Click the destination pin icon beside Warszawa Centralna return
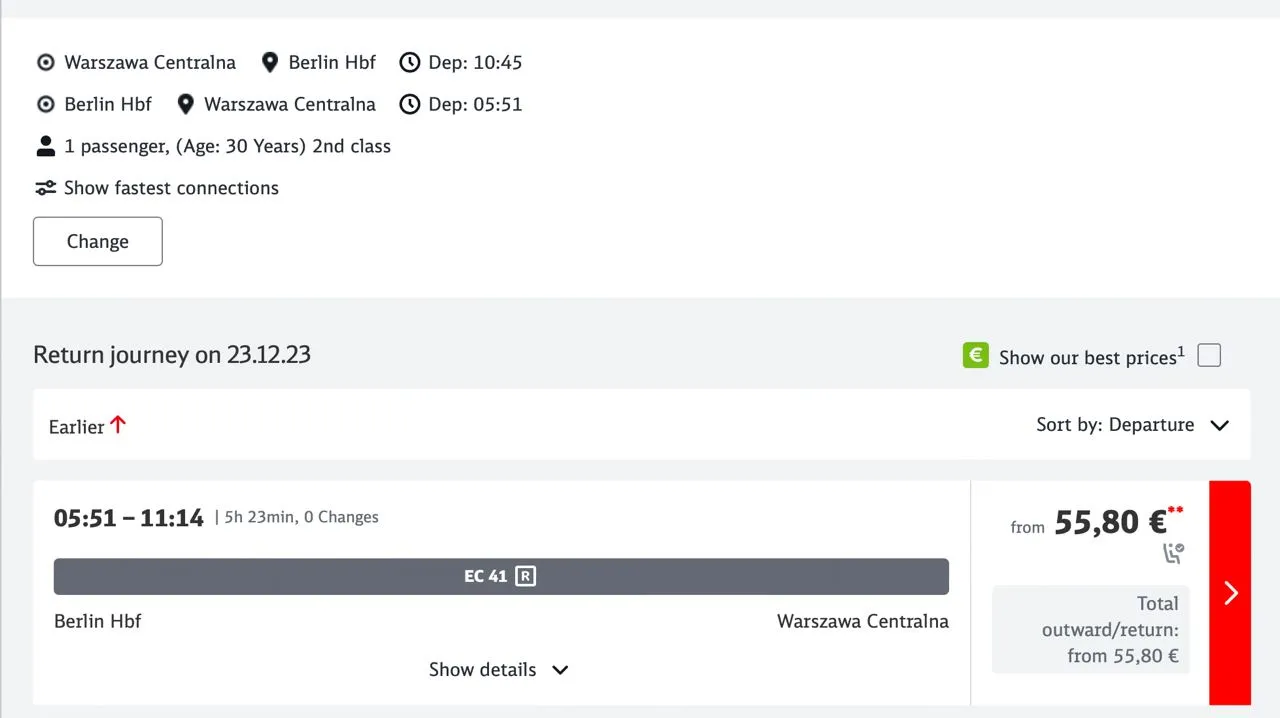 click(185, 104)
